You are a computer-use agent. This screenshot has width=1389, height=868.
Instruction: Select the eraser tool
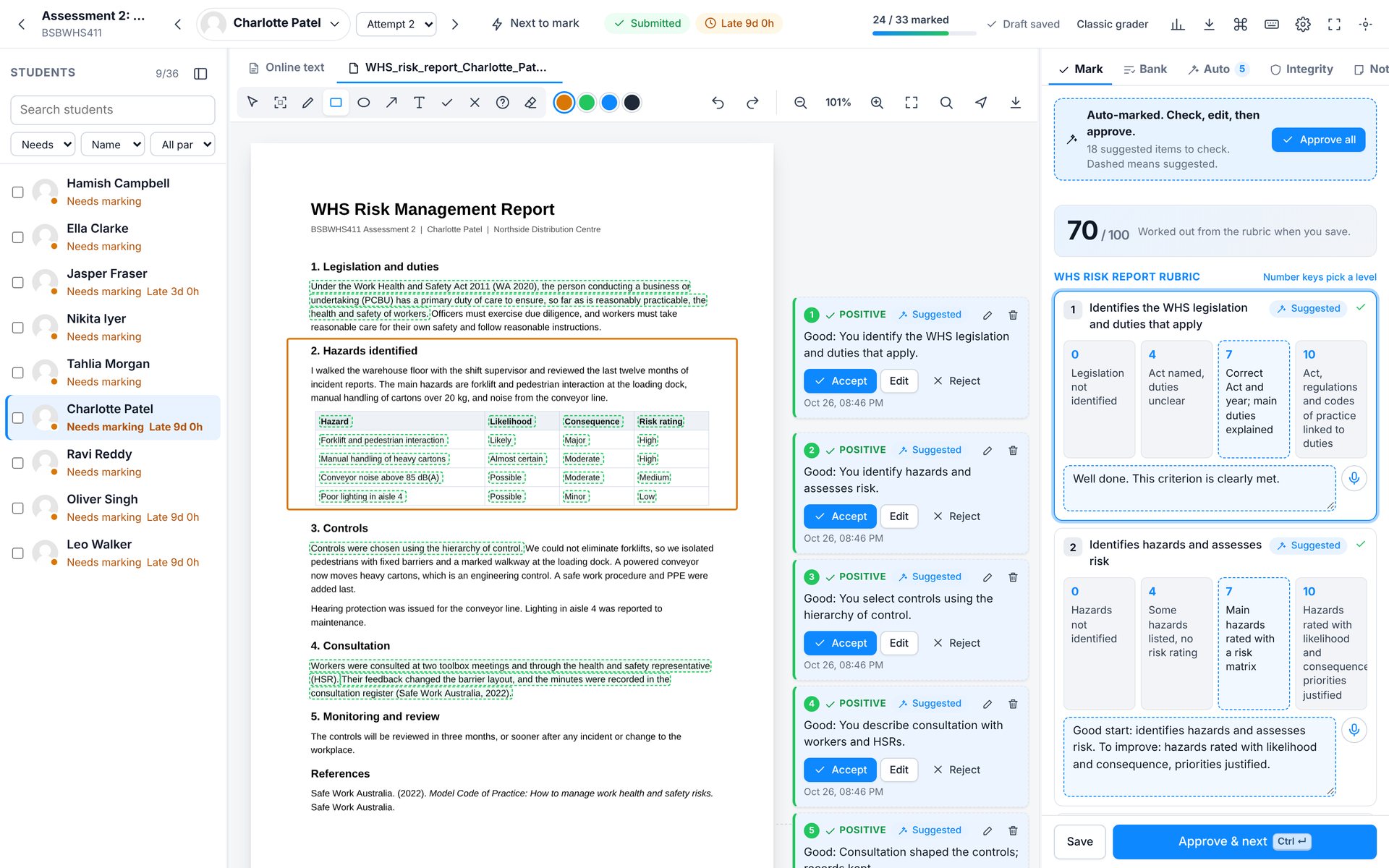click(x=530, y=103)
